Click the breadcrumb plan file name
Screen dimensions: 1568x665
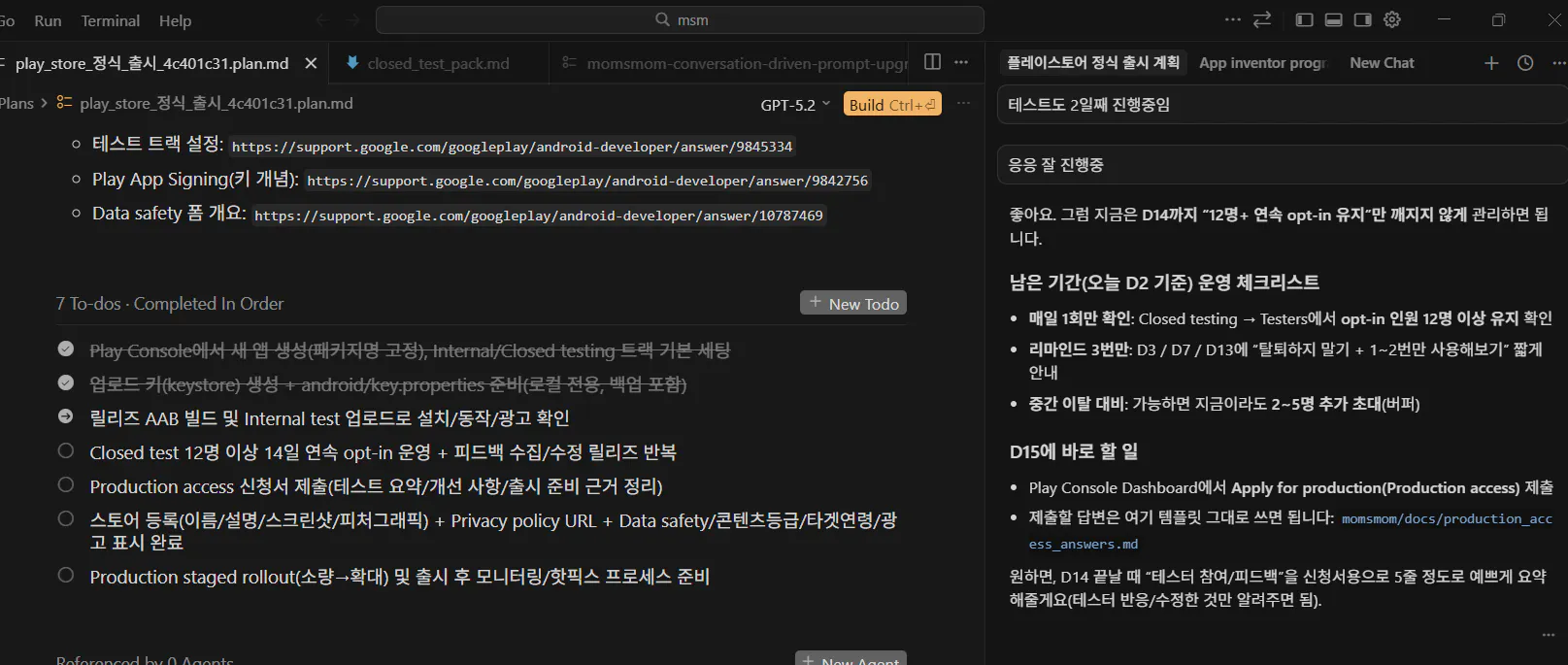click(217, 103)
